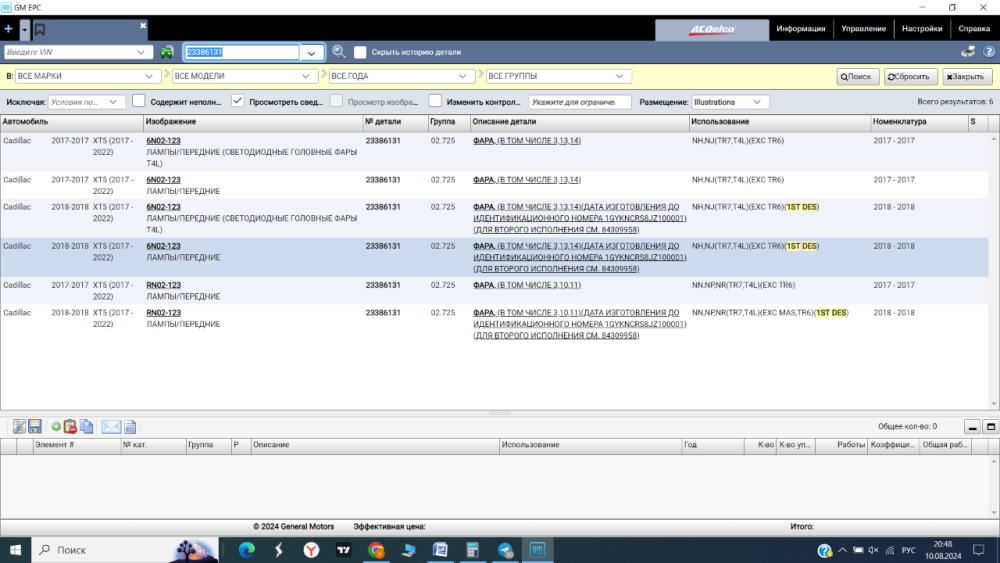Toggle the 'Содержит неполн...' checkbox

point(139,101)
